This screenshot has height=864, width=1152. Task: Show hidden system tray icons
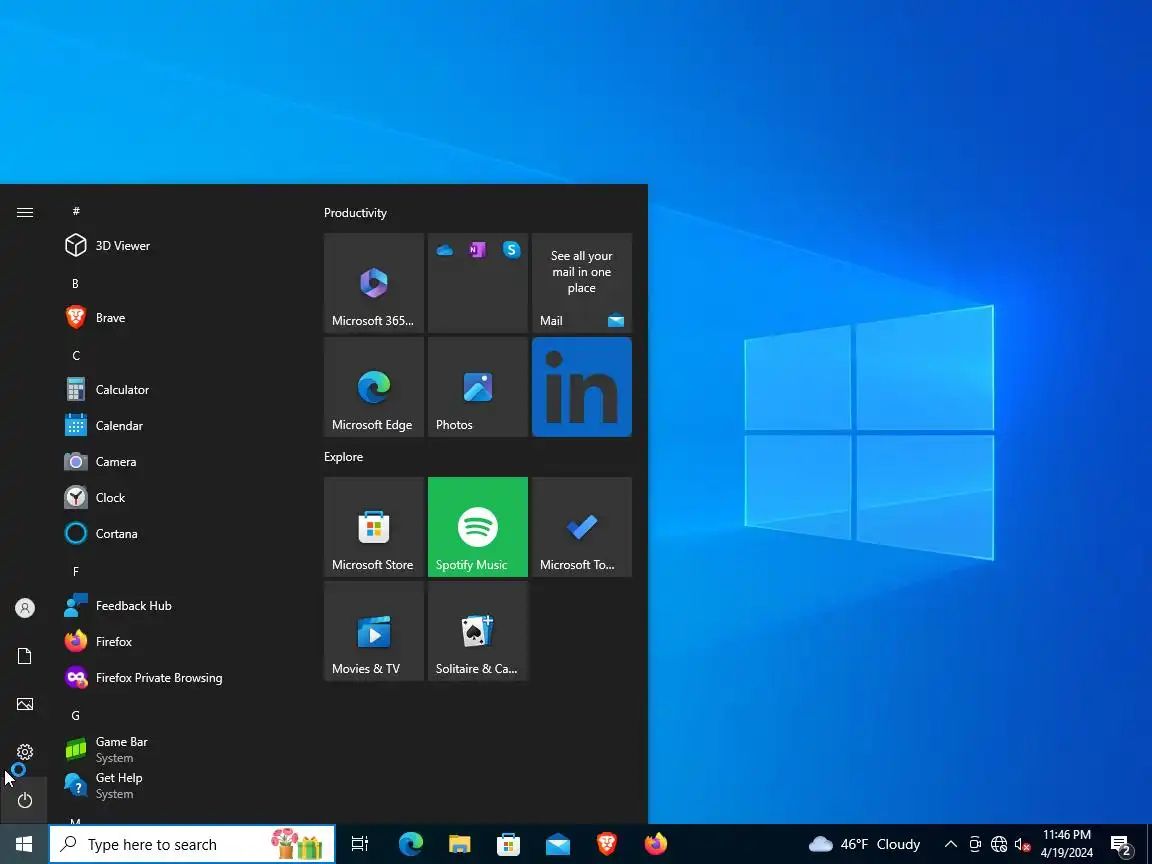[x=951, y=844]
